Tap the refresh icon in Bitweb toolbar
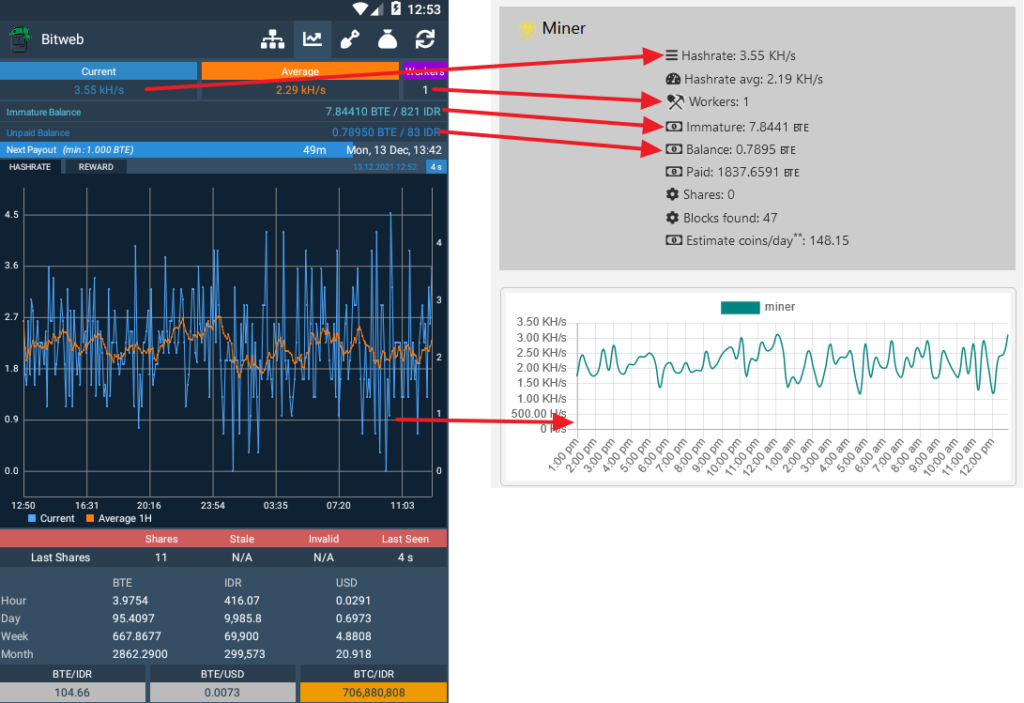Screen dimensions: 1024x703 [425, 39]
